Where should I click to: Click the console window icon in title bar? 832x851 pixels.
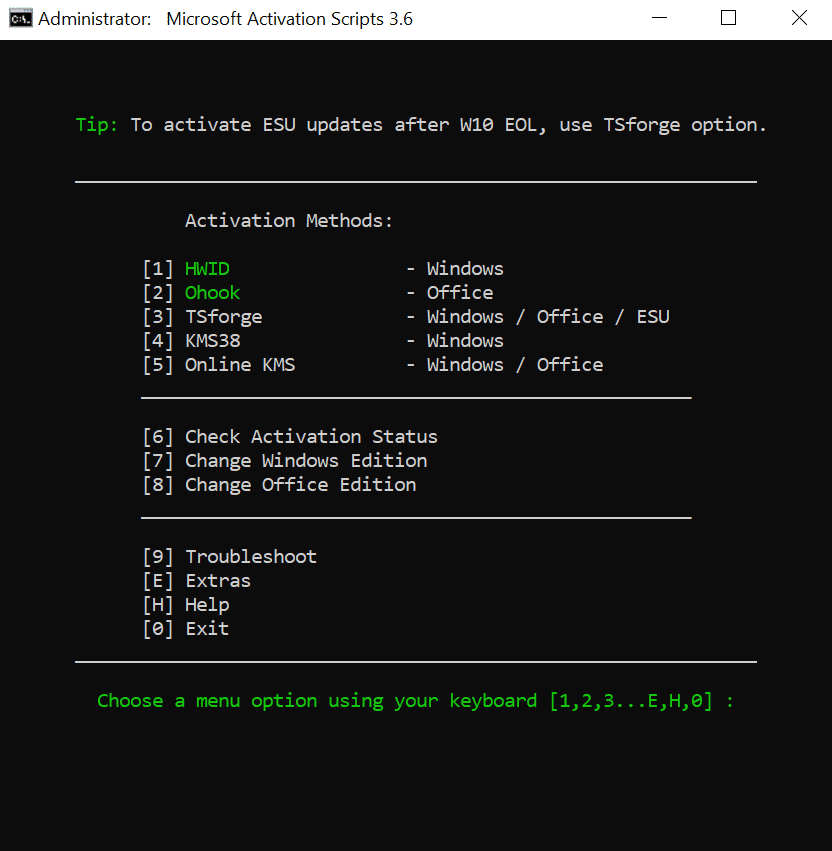(x=18, y=18)
